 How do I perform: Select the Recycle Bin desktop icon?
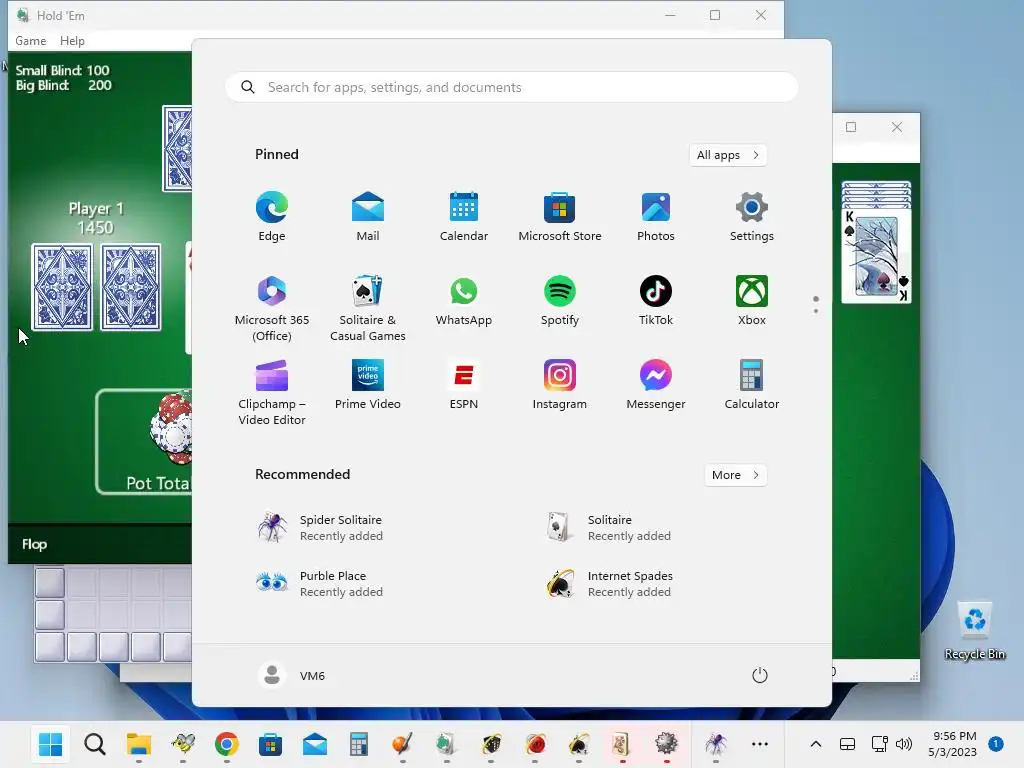click(974, 630)
